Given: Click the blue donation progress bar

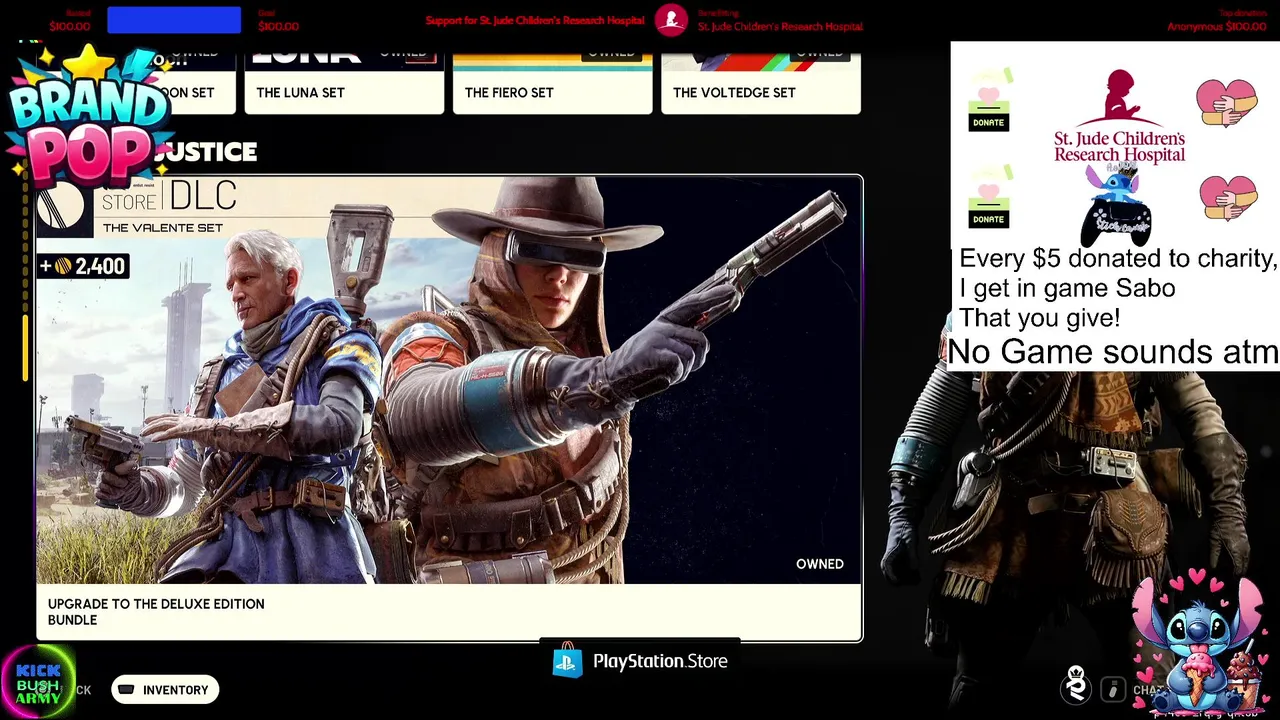Looking at the screenshot, I should [x=174, y=20].
